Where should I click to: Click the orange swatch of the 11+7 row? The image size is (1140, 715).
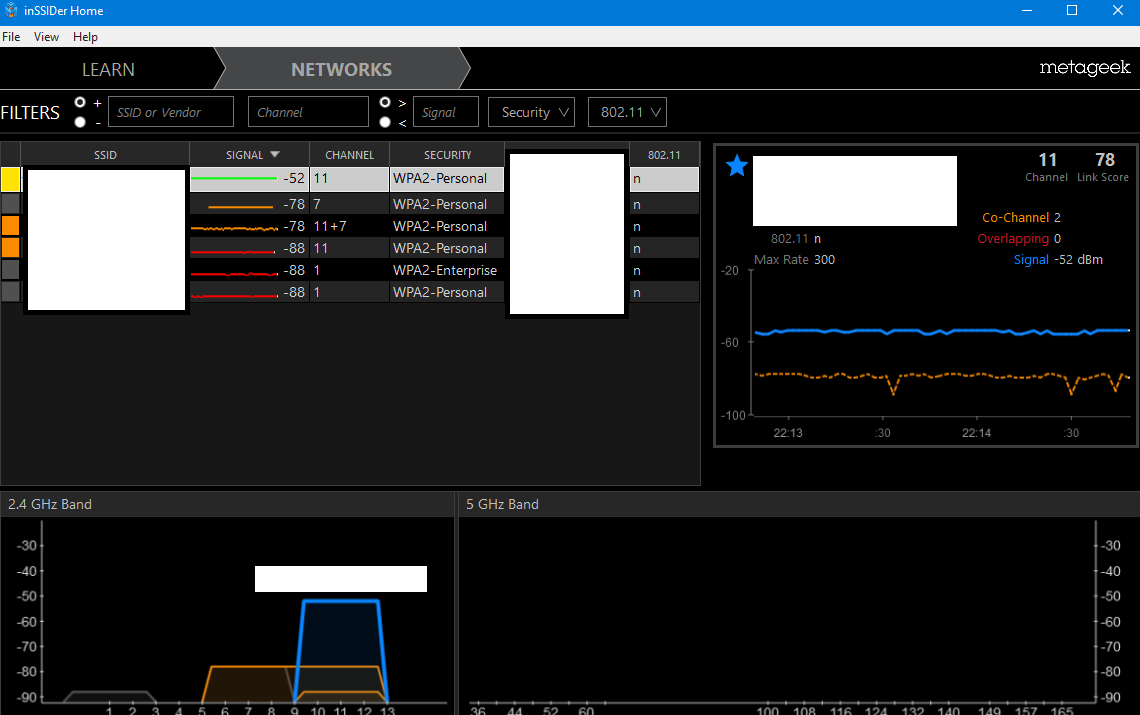tap(10, 225)
